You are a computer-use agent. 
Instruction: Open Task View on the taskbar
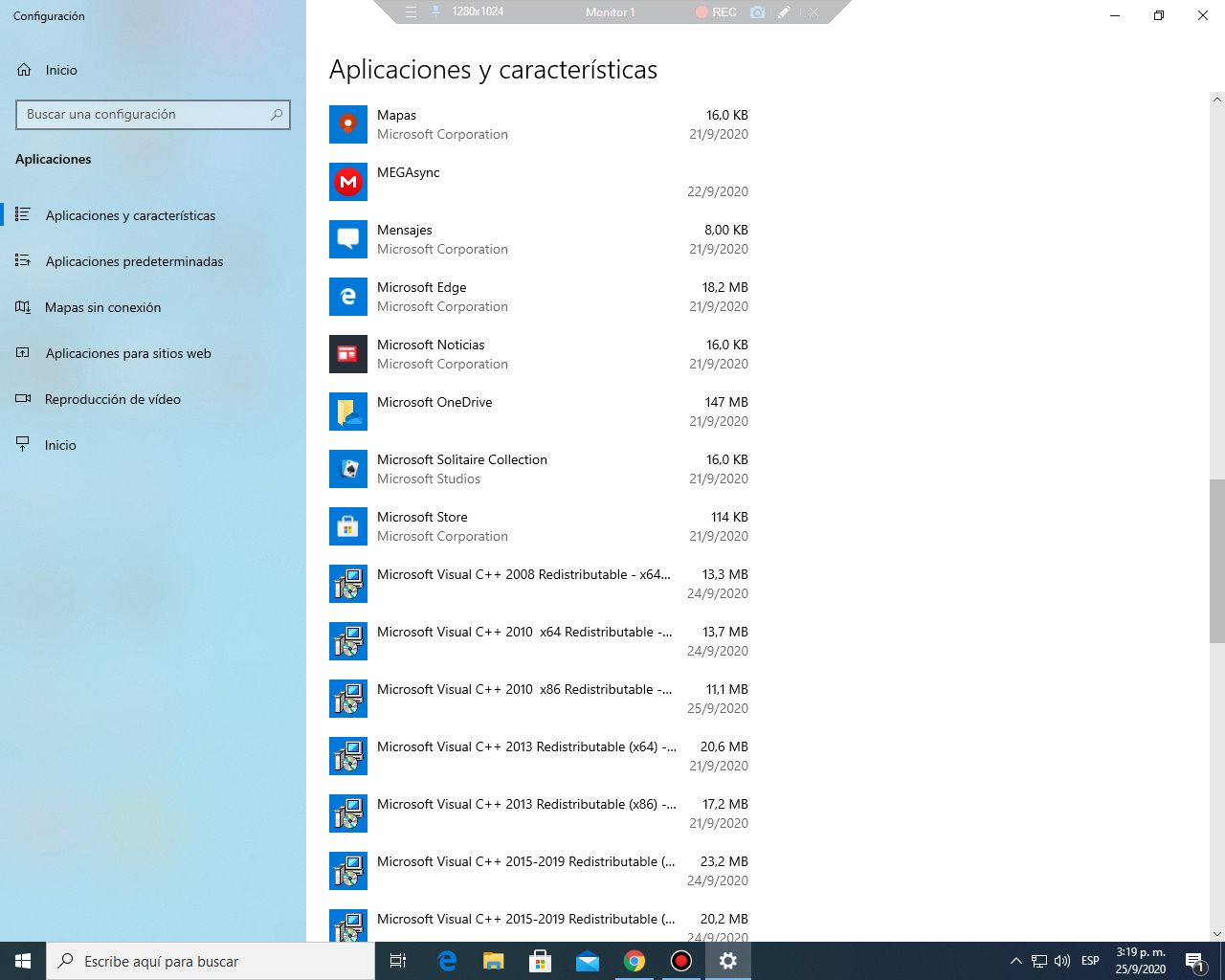tap(398, 961)
